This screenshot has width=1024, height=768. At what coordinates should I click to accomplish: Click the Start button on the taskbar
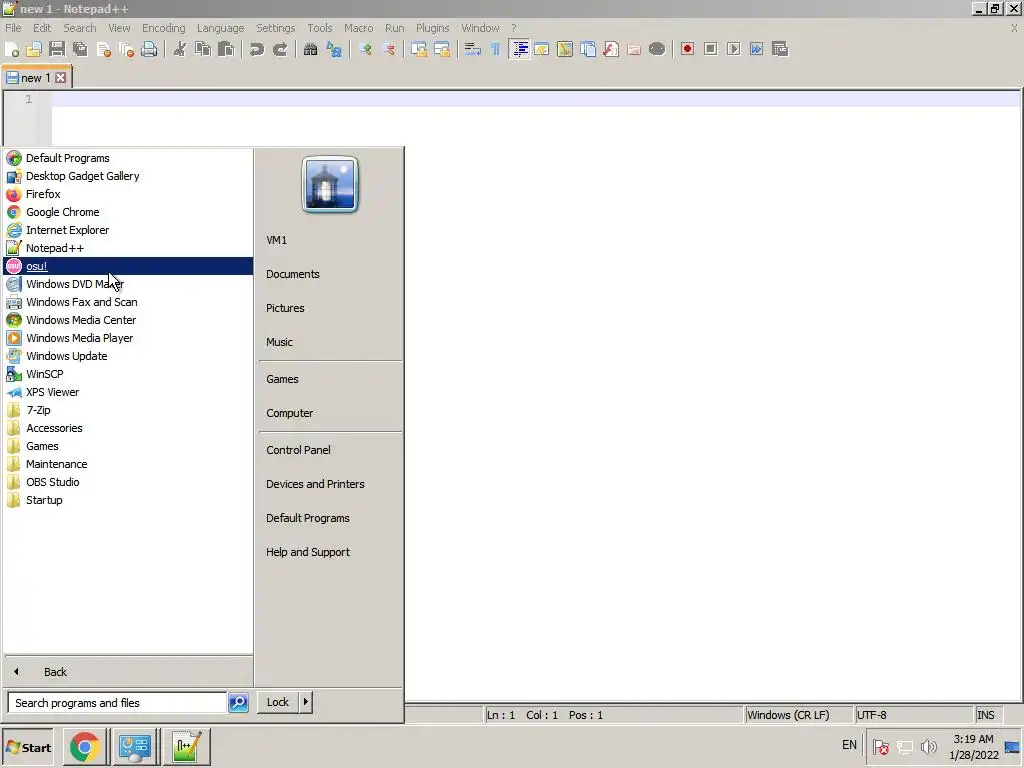(x=28, y=747)
